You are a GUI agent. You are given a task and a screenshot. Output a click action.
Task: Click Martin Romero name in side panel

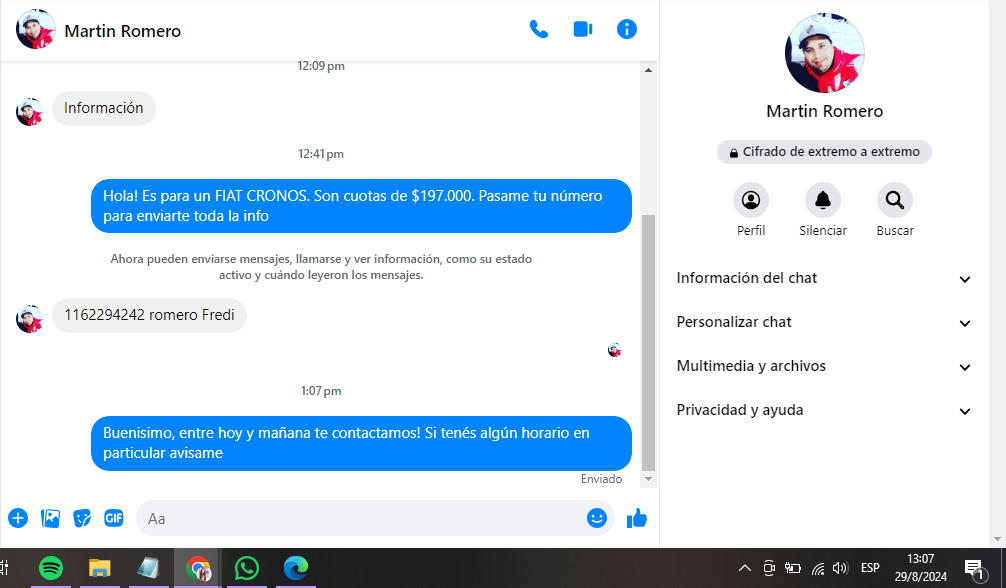pyautogui.click(x=824, y=112)
